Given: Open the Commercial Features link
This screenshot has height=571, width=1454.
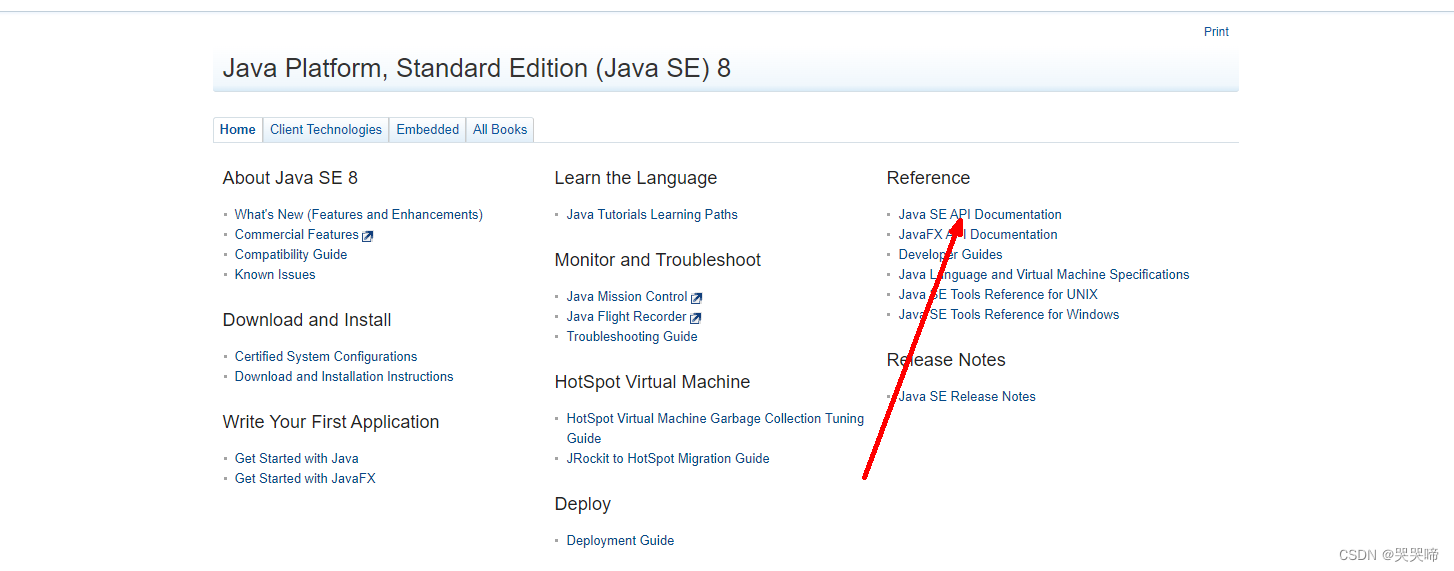Looking at the screenshot, I should (297, 235).
